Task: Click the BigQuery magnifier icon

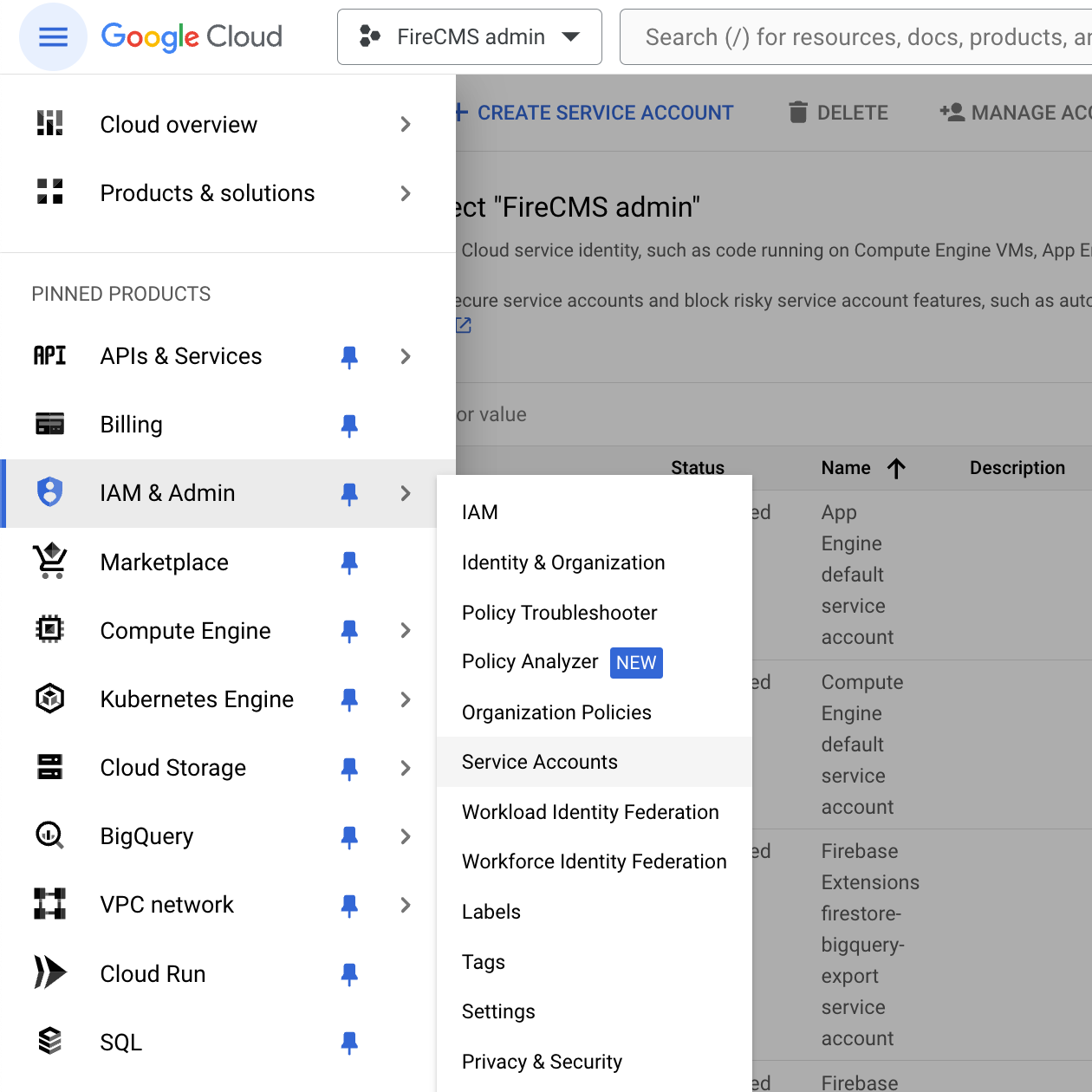Action: point(49,835)
